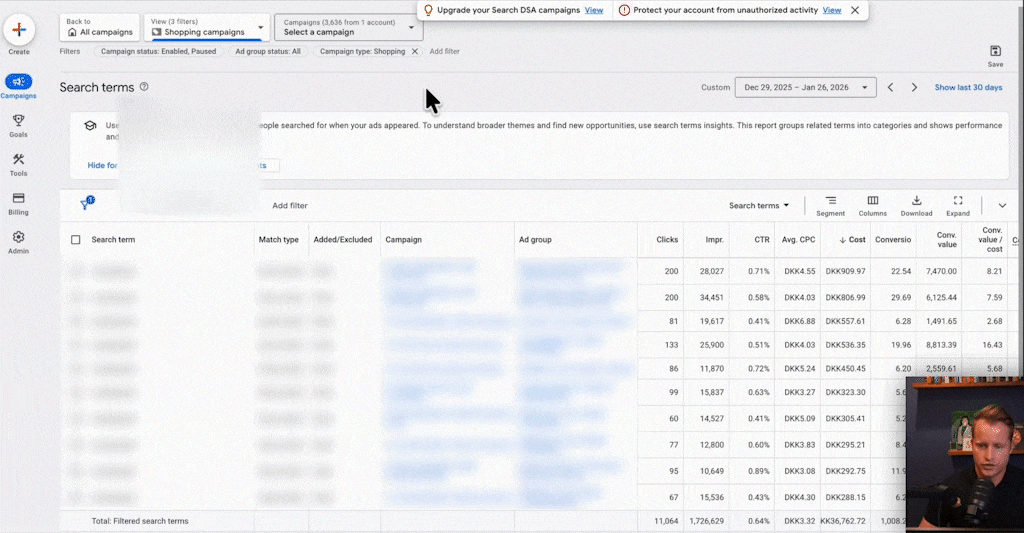Click the Create plus button
Screen dimensions: 1024x533
click(19, 30)
